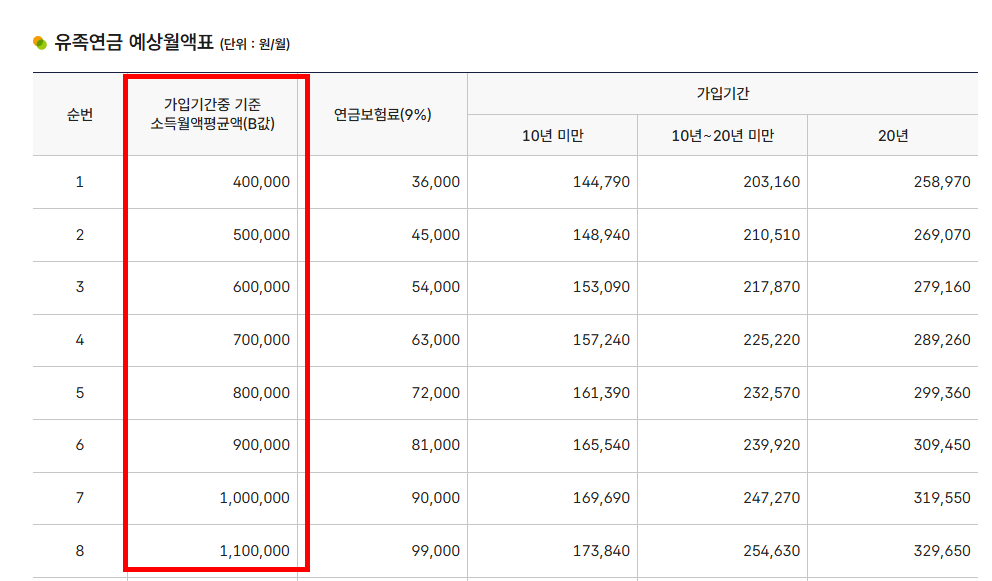
Task: Select the 10년 미만 column header
Action: click(x=551, y=135)
